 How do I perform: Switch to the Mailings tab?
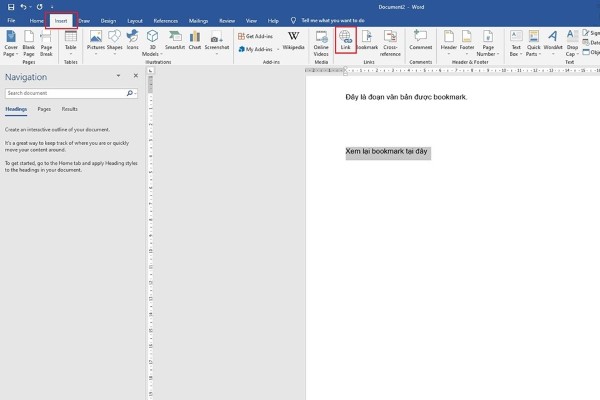198,21
